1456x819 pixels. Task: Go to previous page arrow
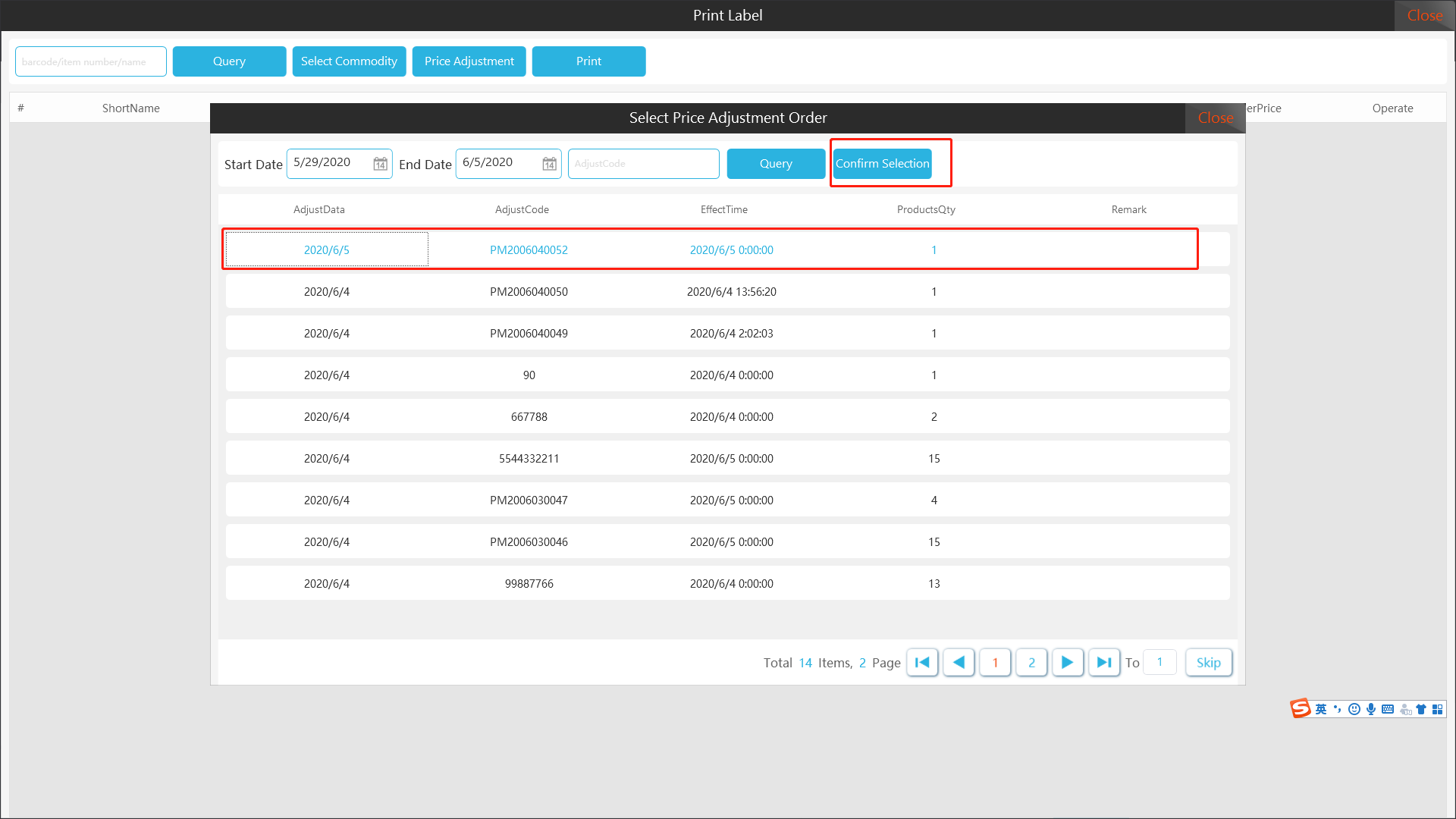(x=959, y=662)
